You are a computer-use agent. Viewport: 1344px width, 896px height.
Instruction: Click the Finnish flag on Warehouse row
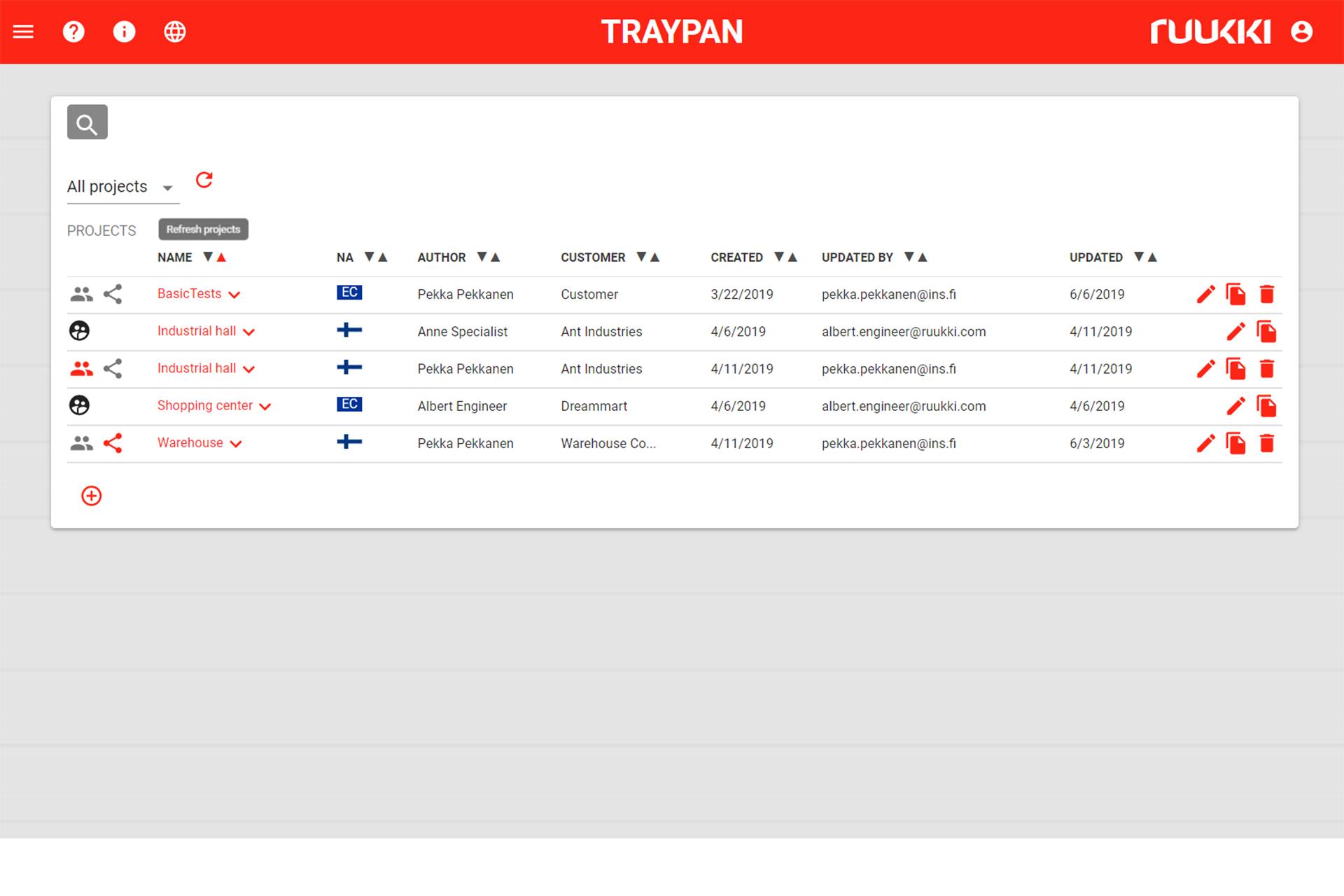point(349,442)
